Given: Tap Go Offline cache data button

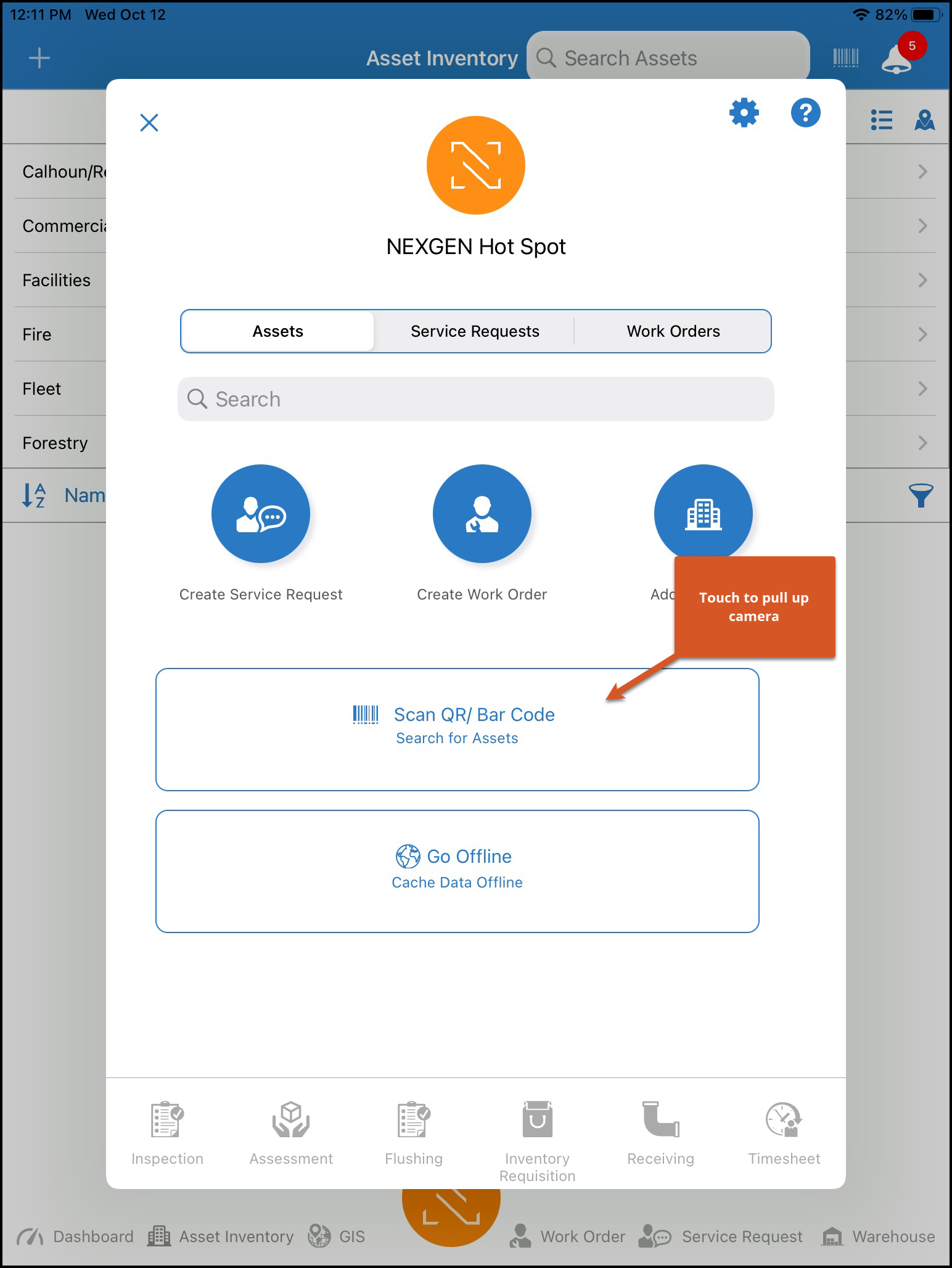Looking at the screenshot, I should pyautogui.click(x=458, y=871).
